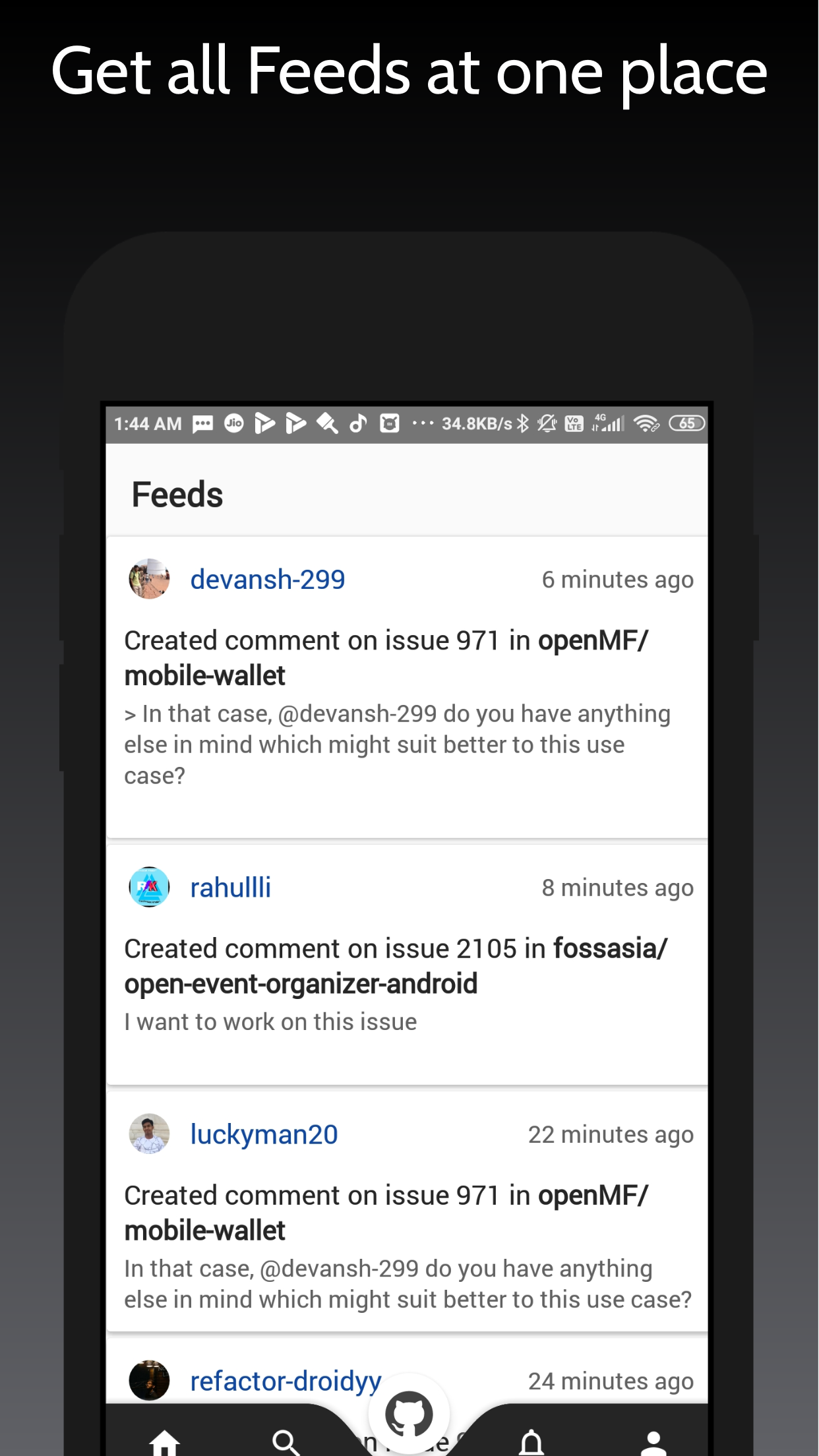Tap the WiFi status bar icon

point(646,423)
